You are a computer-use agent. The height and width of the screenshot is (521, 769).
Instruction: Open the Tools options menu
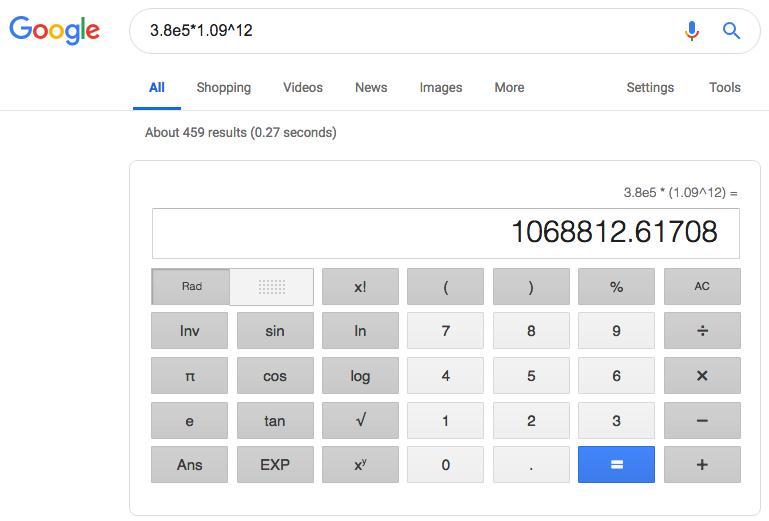(x=724, y=88)
